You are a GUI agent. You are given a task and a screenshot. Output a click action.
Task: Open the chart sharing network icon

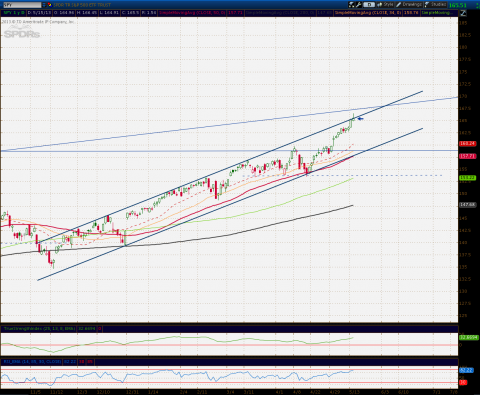(x=352, y=5)
